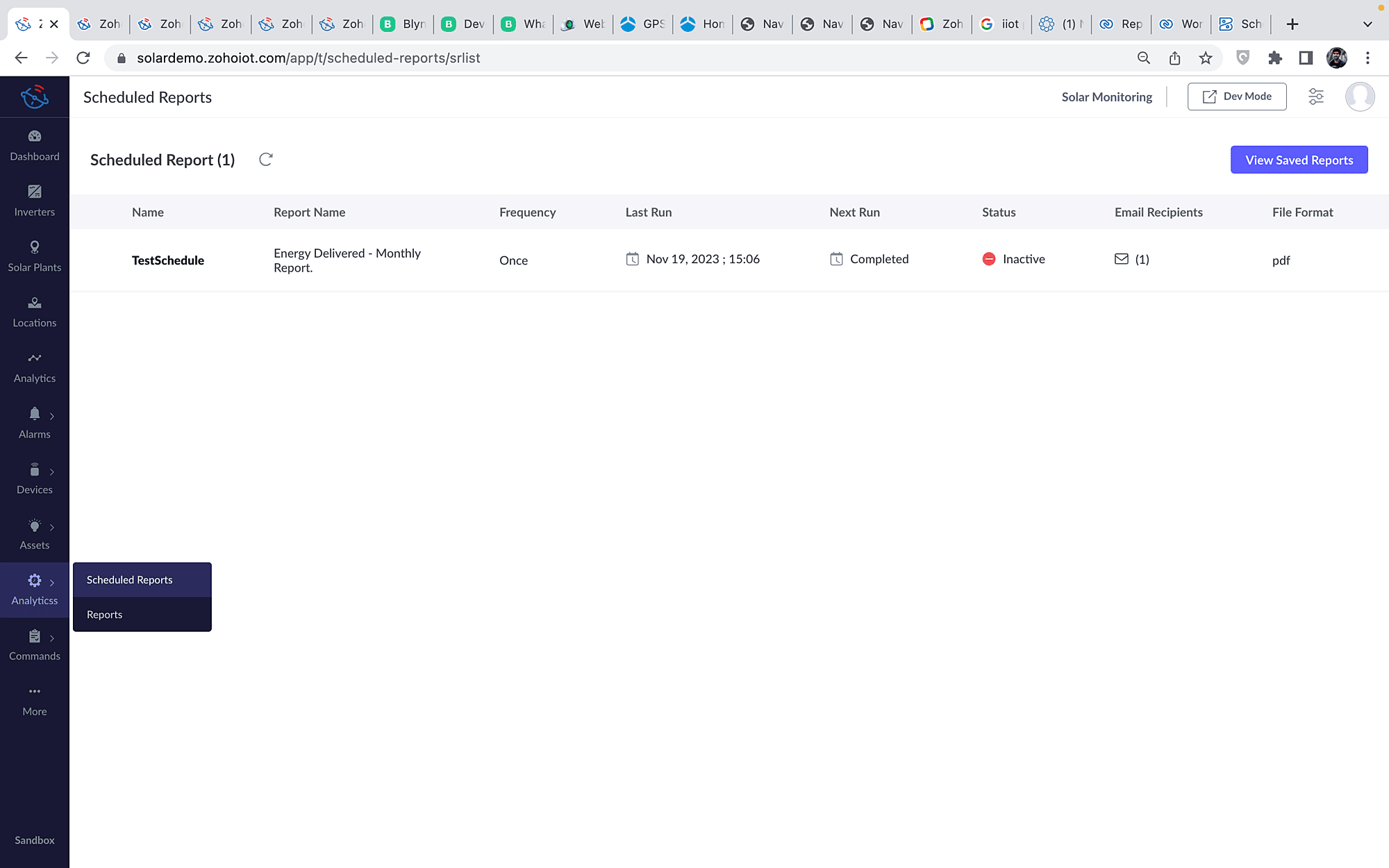The height and width of the screenshot is (868, 1389).
Task: Click email recipients envelope icon
Action: click(x=1121, y=259)
